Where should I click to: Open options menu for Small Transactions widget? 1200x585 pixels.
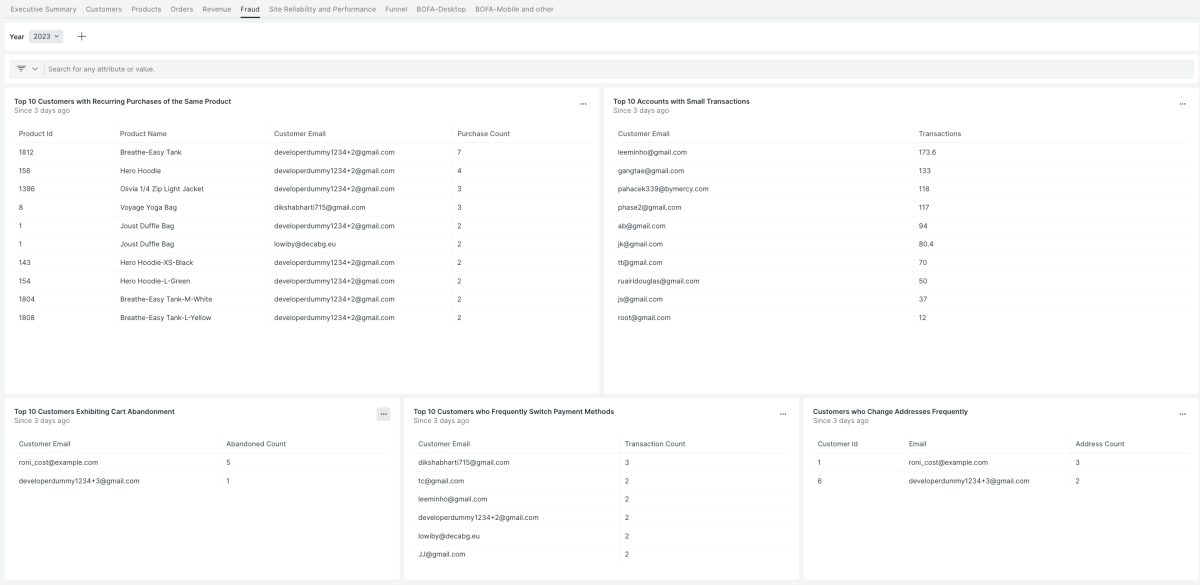(x=1182, y=104)
